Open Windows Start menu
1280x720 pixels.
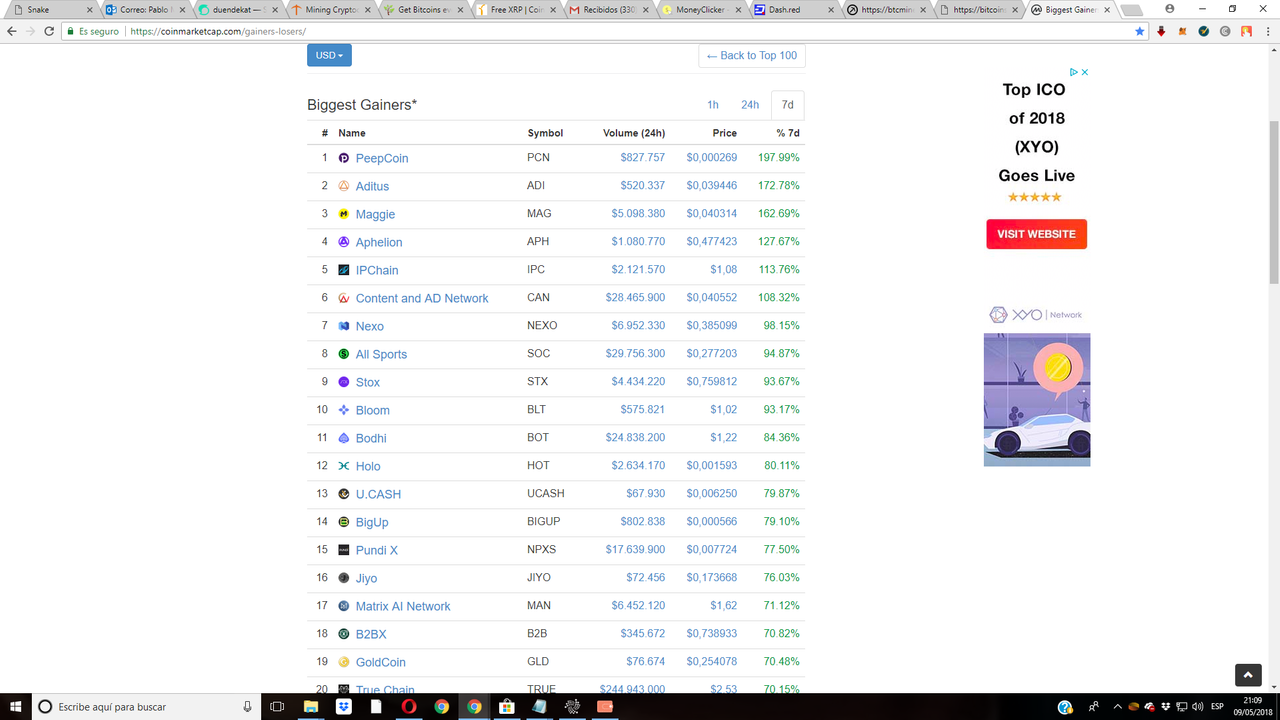(15, 706)
